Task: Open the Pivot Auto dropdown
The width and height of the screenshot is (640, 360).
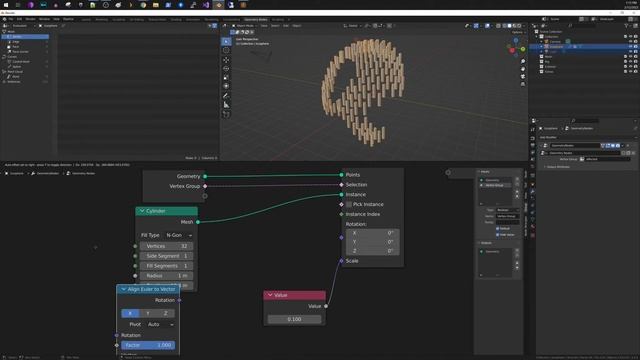Action: point(160,324)
